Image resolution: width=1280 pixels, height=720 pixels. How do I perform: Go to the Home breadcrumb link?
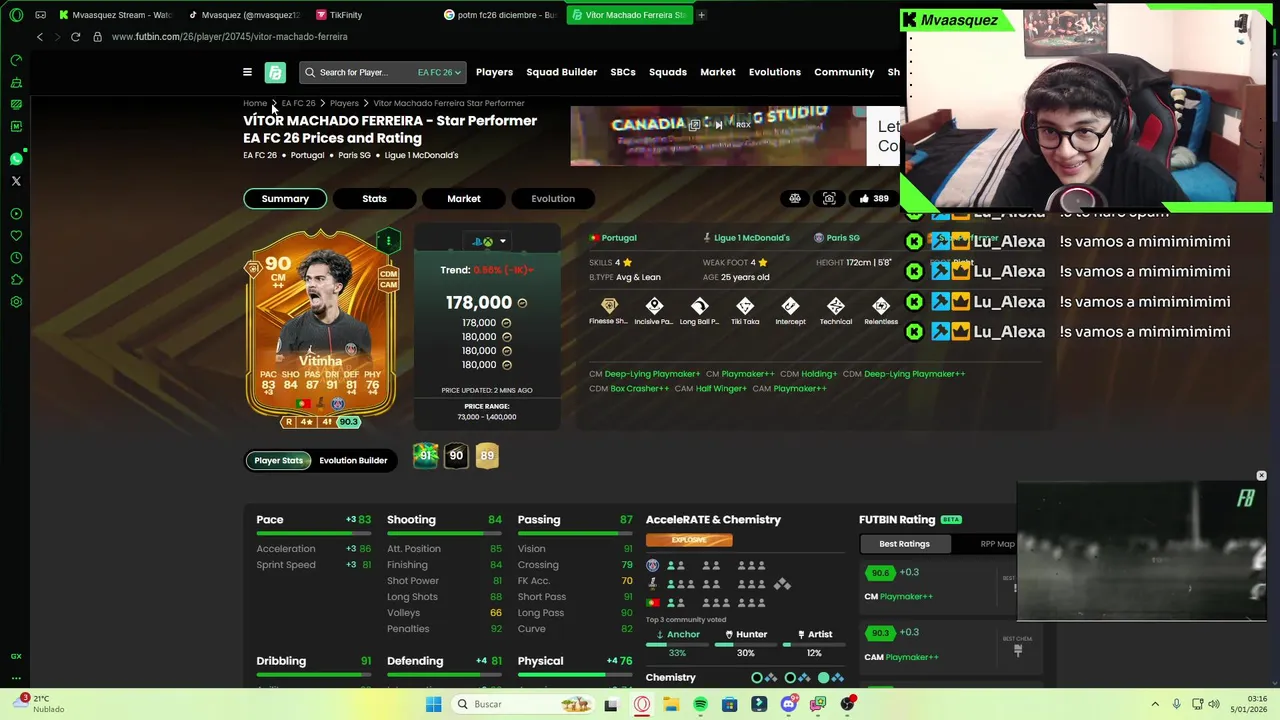[255, 103]
